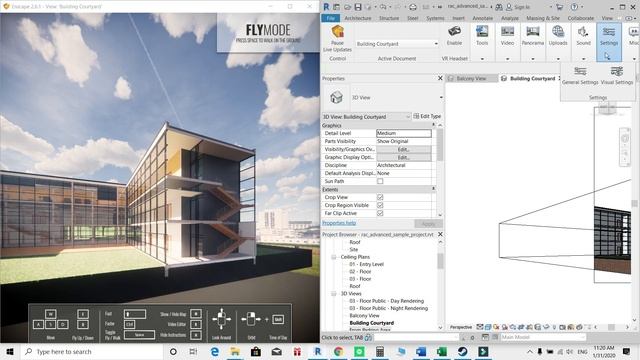Click the Help question mark icon
Viewport: 640px width, 360px height.
pos(574,7)
